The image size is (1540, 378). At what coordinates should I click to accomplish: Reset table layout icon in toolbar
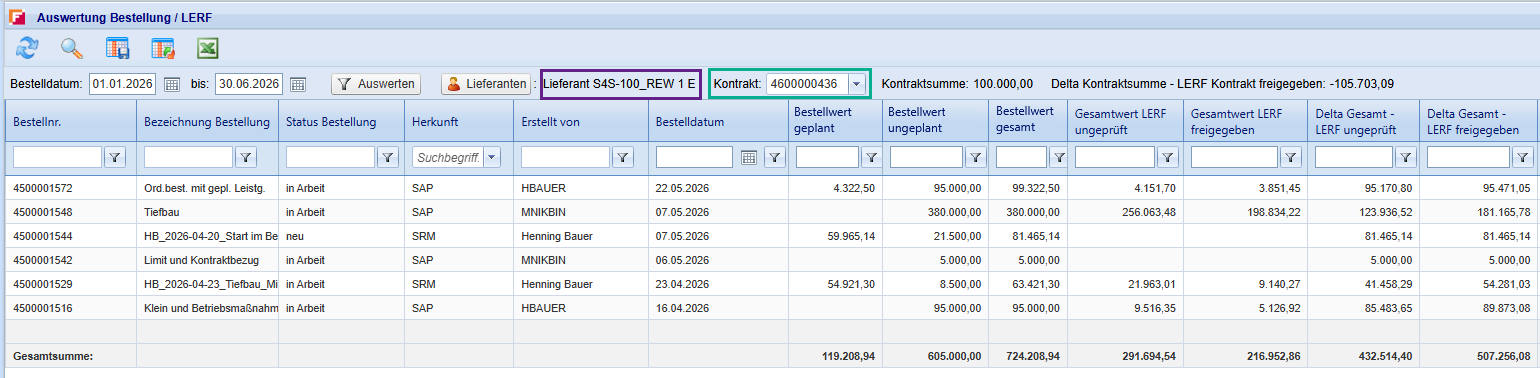coord(163,47)
